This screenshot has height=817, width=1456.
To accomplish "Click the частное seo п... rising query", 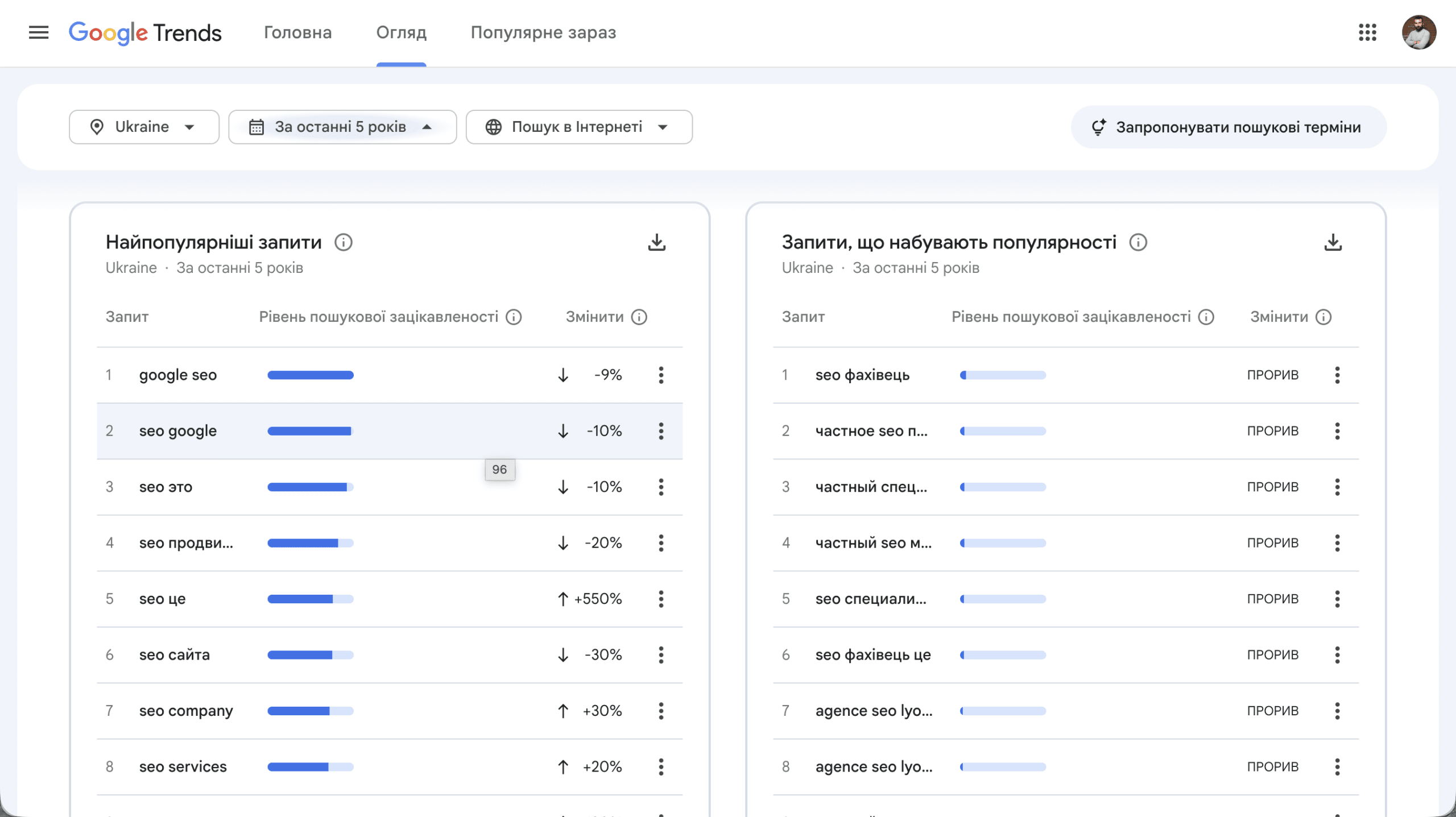I will click(871, 431).
